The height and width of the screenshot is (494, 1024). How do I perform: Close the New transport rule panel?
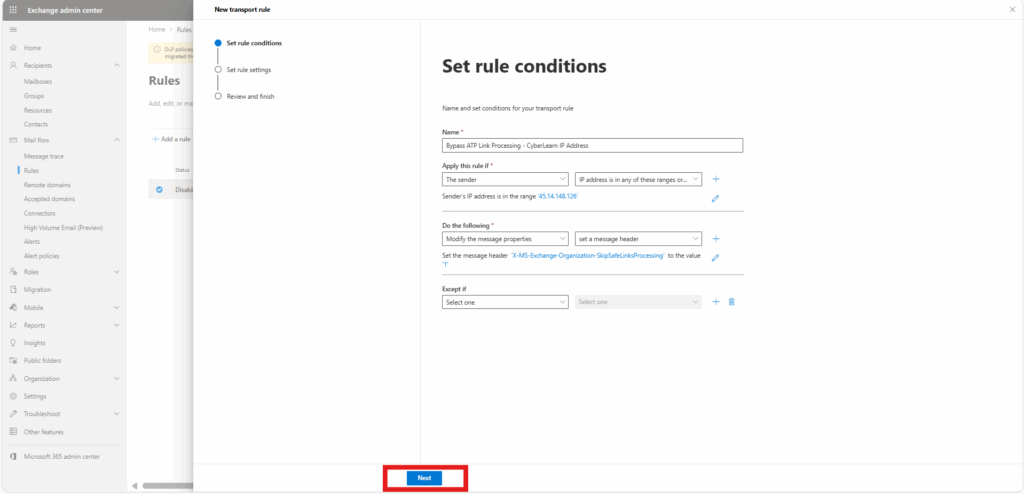pyautogui.click(x=1012, y=9)
